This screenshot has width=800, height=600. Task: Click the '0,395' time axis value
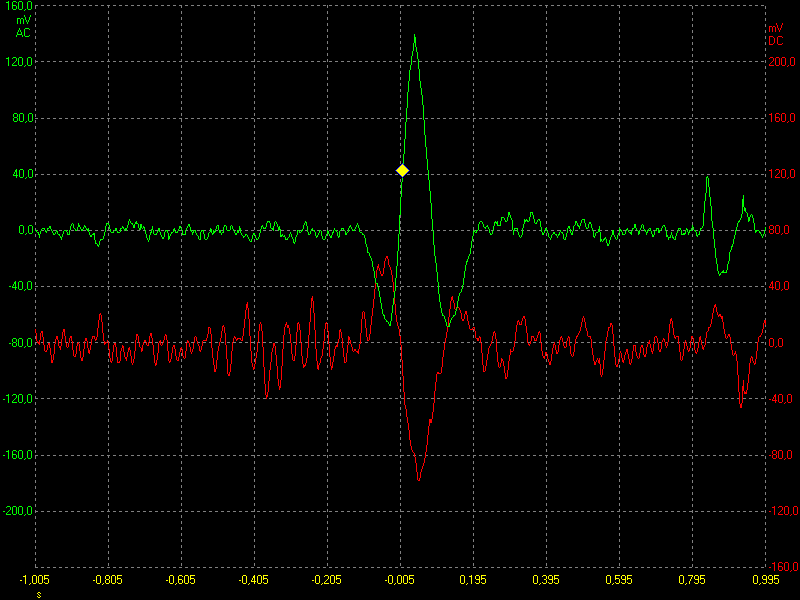click(x=546, y=580)
